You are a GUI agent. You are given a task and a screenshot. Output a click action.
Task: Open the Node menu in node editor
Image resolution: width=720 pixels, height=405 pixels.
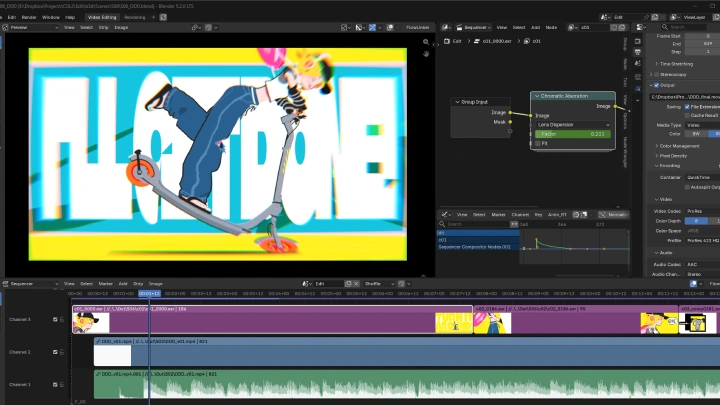click(551, 28)
